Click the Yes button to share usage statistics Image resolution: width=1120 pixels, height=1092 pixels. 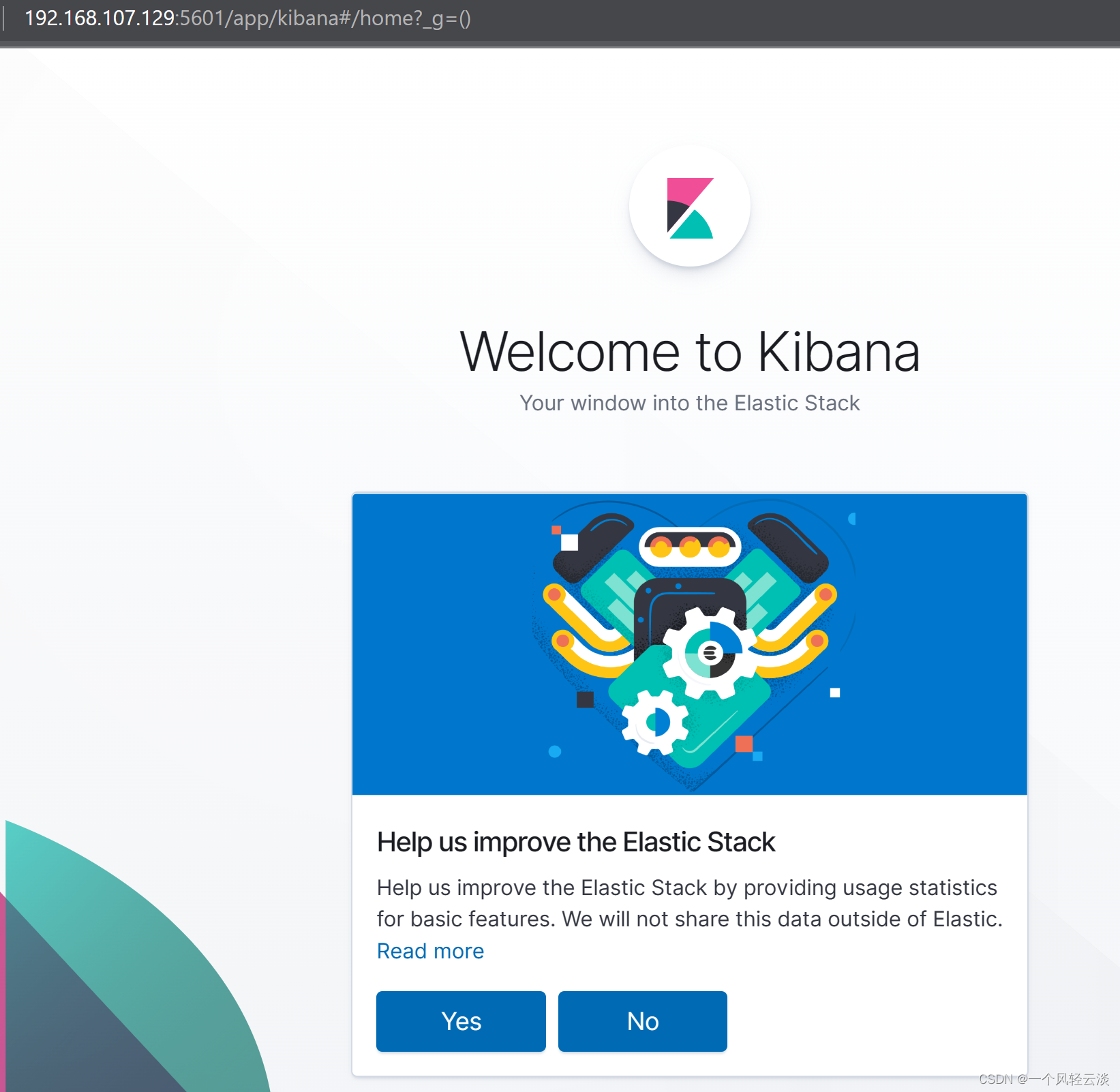coord(461,1021)
